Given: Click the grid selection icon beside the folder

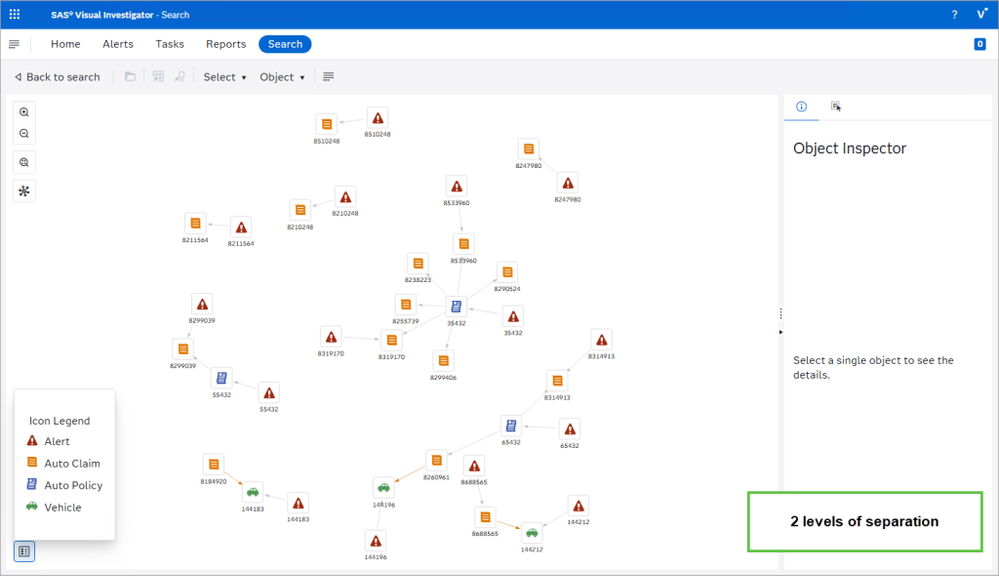Looking at the screenshot, I should pyautogui.click(x=158, y=76).
